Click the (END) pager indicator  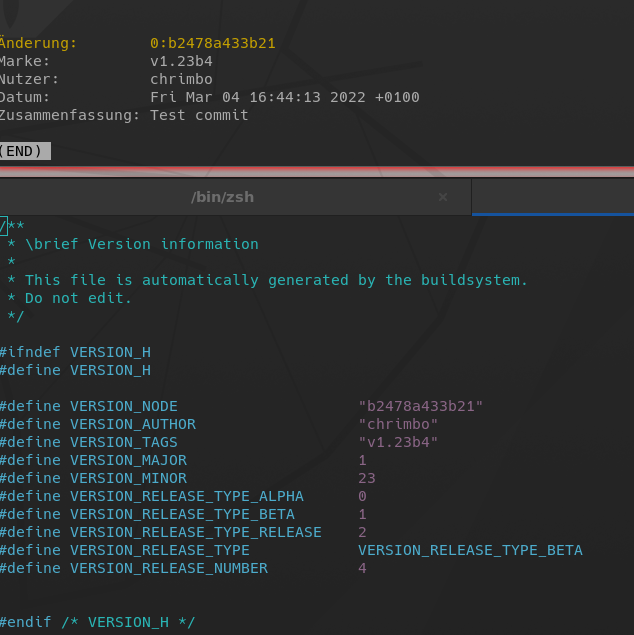click(x=22, y=151)
